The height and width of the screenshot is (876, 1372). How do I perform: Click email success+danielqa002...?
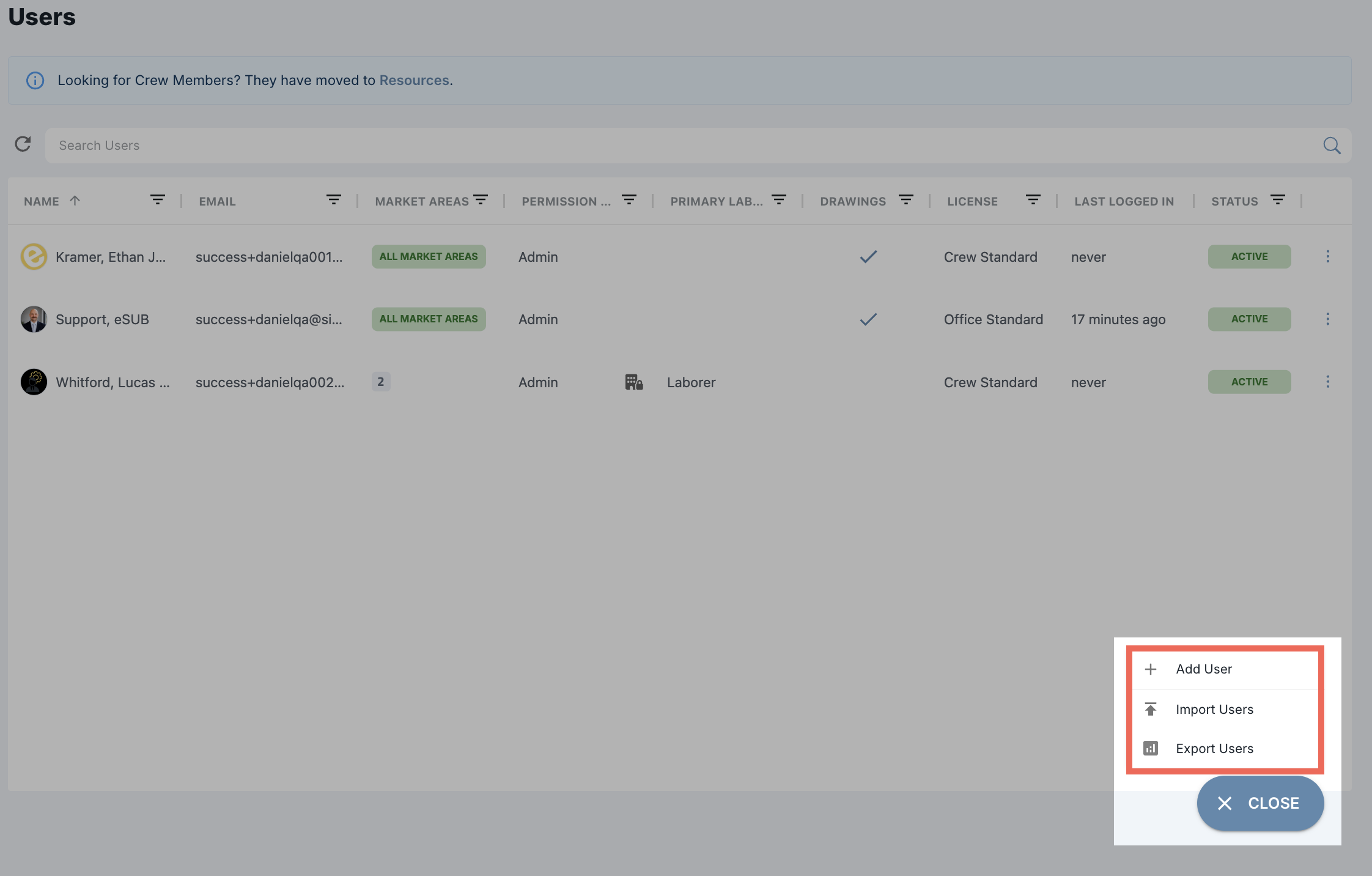(x=270, y=382)
